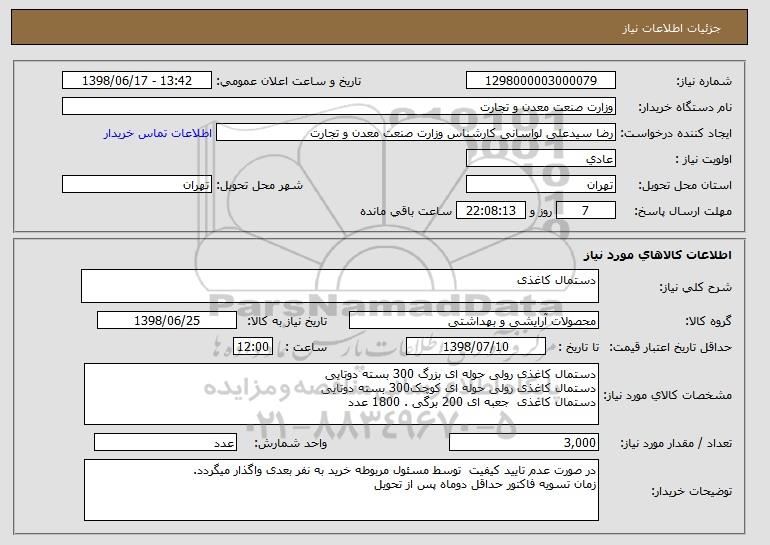Click the header title جزئیات اطلاعات نیاز

pos(671,28)
